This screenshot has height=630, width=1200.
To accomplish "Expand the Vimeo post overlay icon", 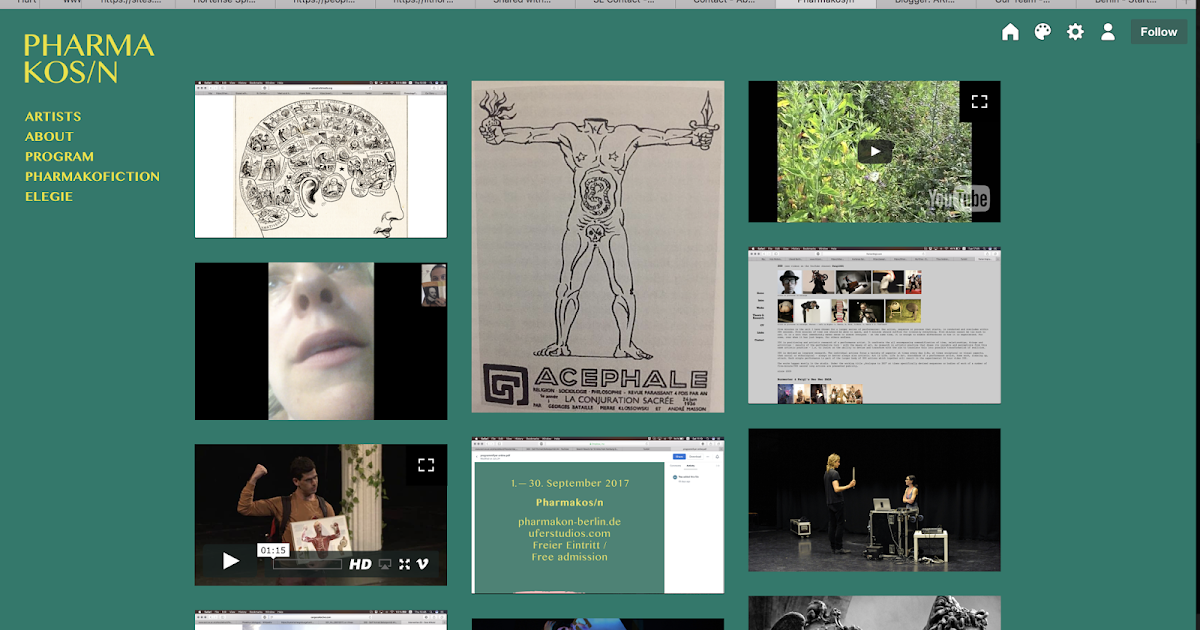I will (x=426, y=465).
